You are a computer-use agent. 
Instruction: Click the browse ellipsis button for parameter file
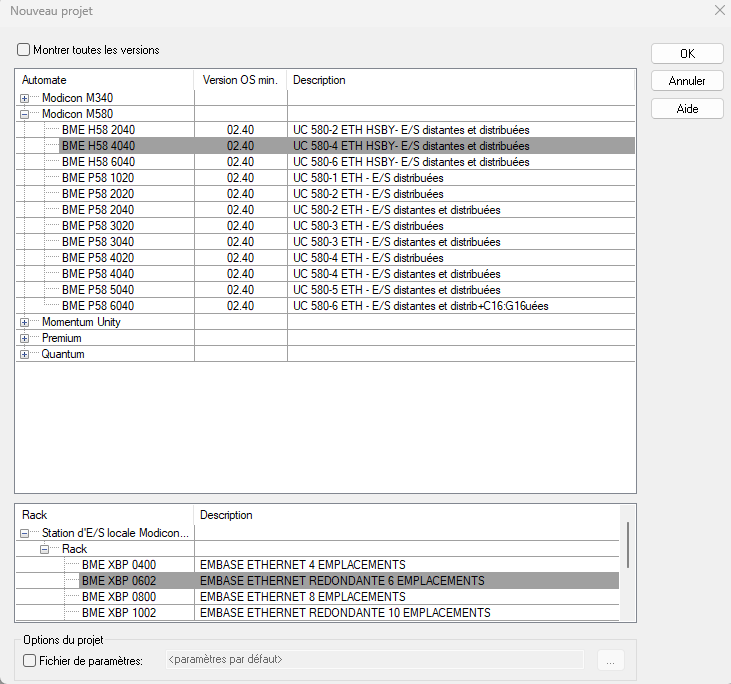(610, 660)
